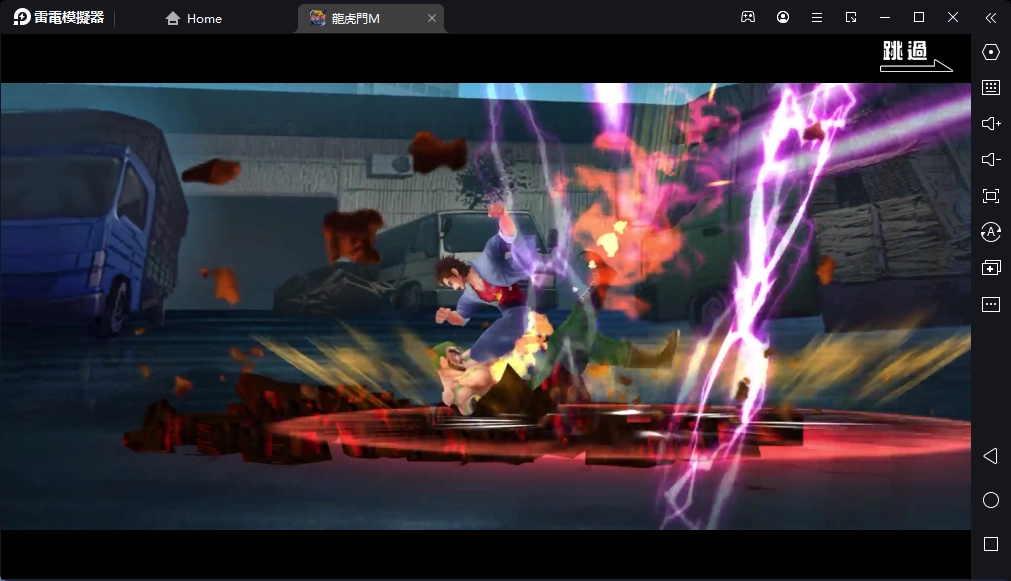This screenshot has width=1011, height=581.
Task: Toggle fullscreen mode from the sidebar
Action: tap(991, 196)
